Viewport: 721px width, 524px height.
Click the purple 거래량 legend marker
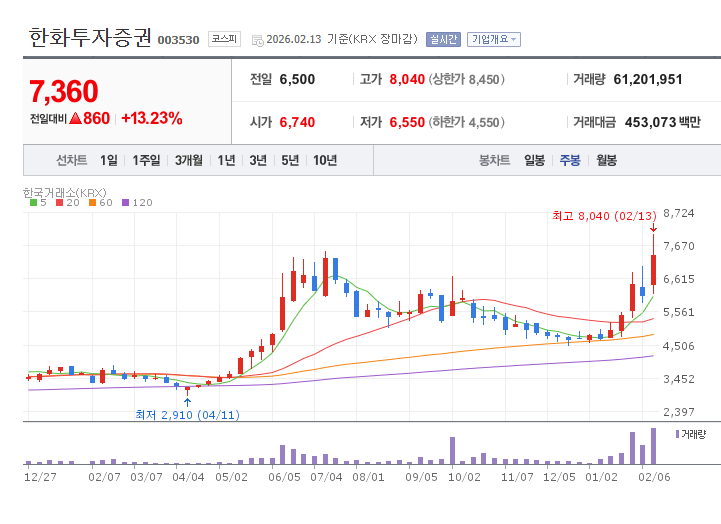677,434
